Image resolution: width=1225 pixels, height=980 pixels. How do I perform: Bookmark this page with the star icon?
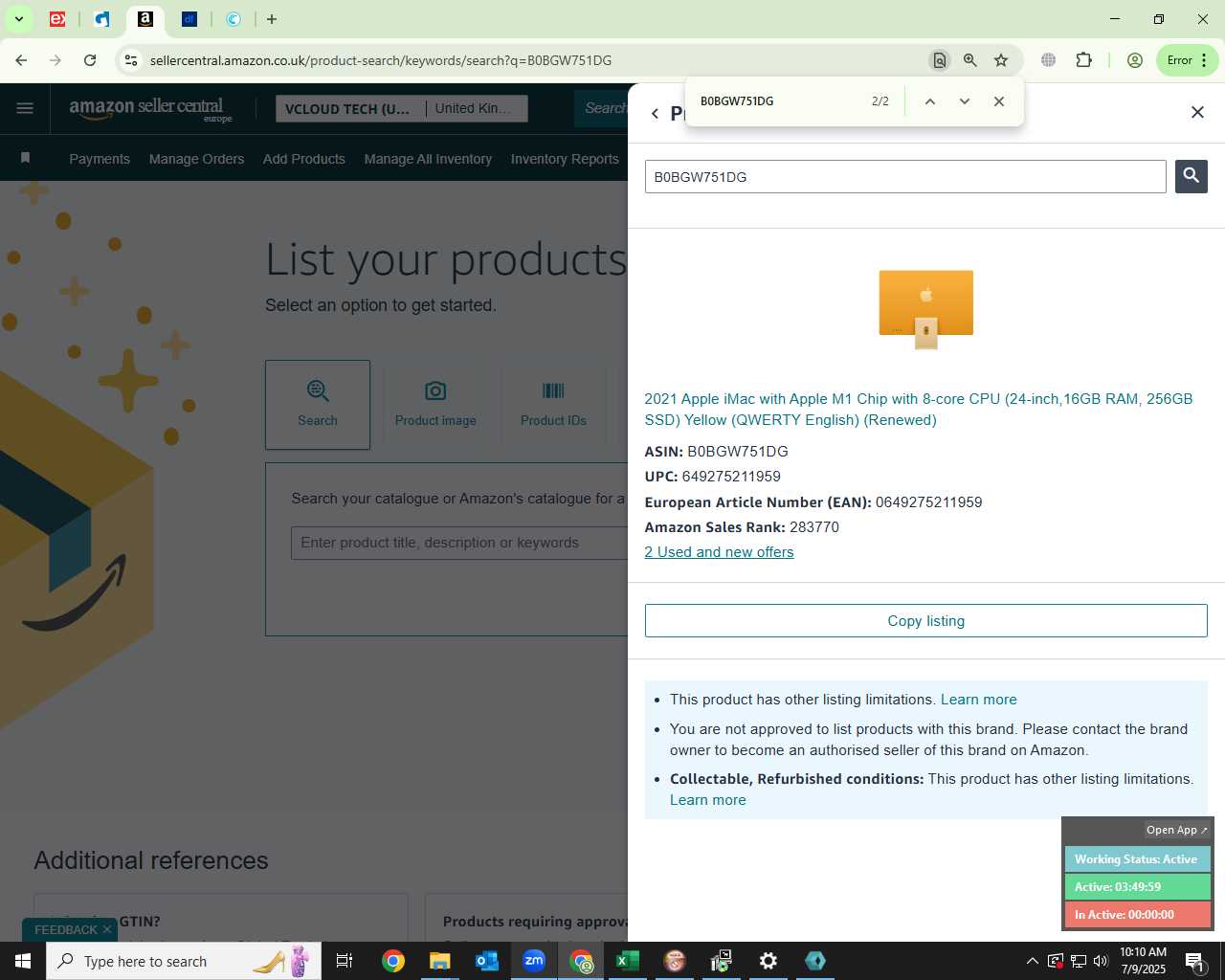coord(1001,60)
